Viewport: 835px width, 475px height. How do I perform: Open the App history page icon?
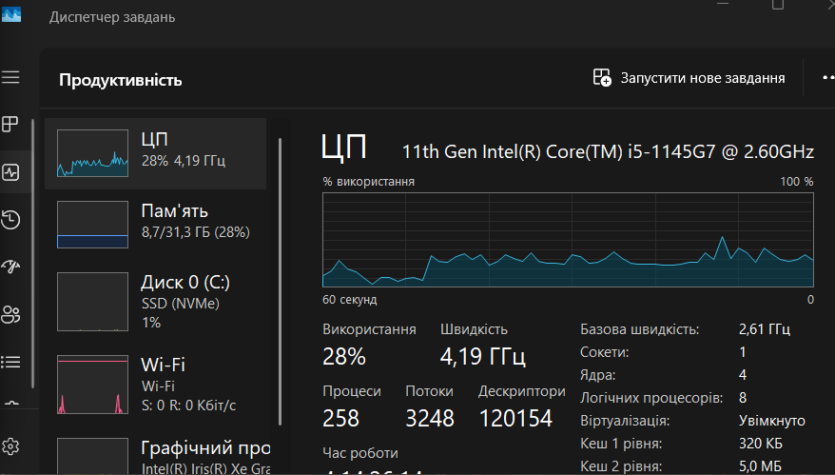(11, 219)
